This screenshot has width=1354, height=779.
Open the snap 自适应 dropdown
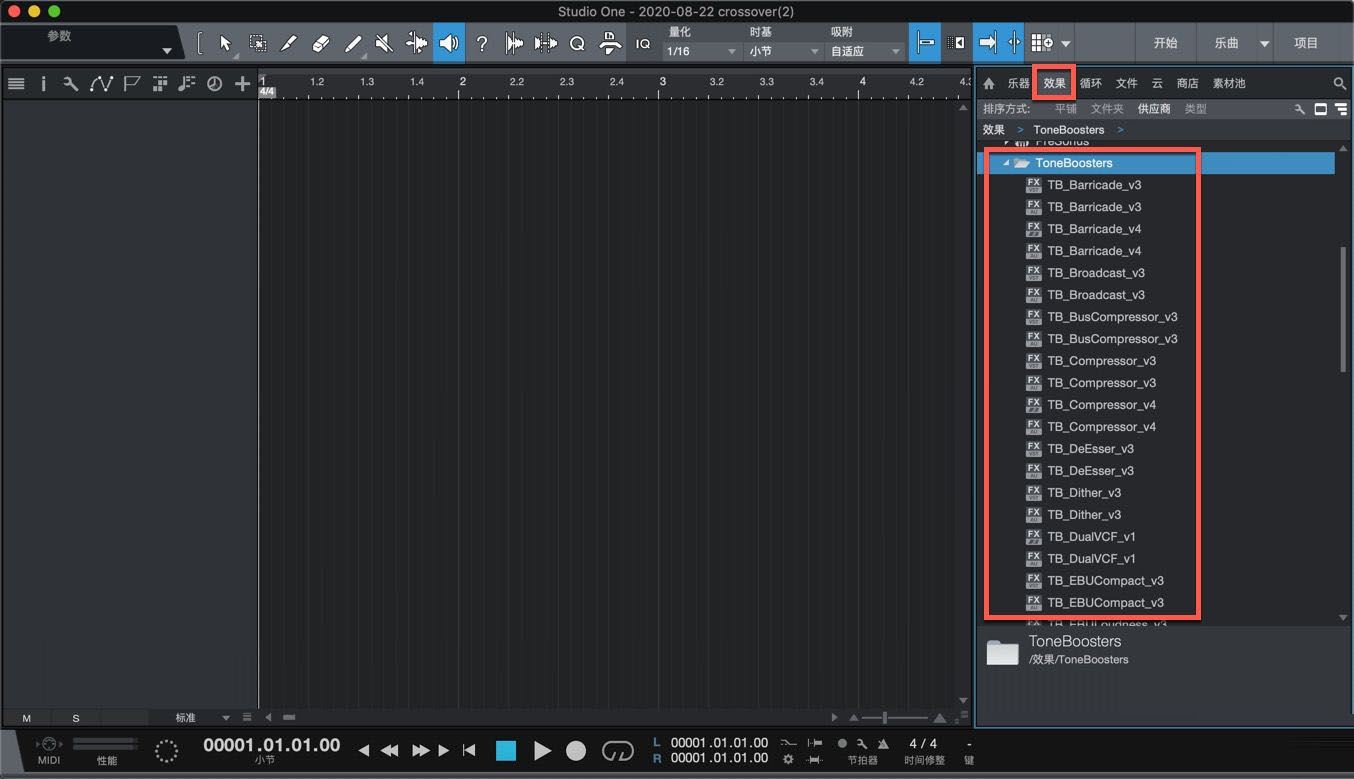point(864,51)
